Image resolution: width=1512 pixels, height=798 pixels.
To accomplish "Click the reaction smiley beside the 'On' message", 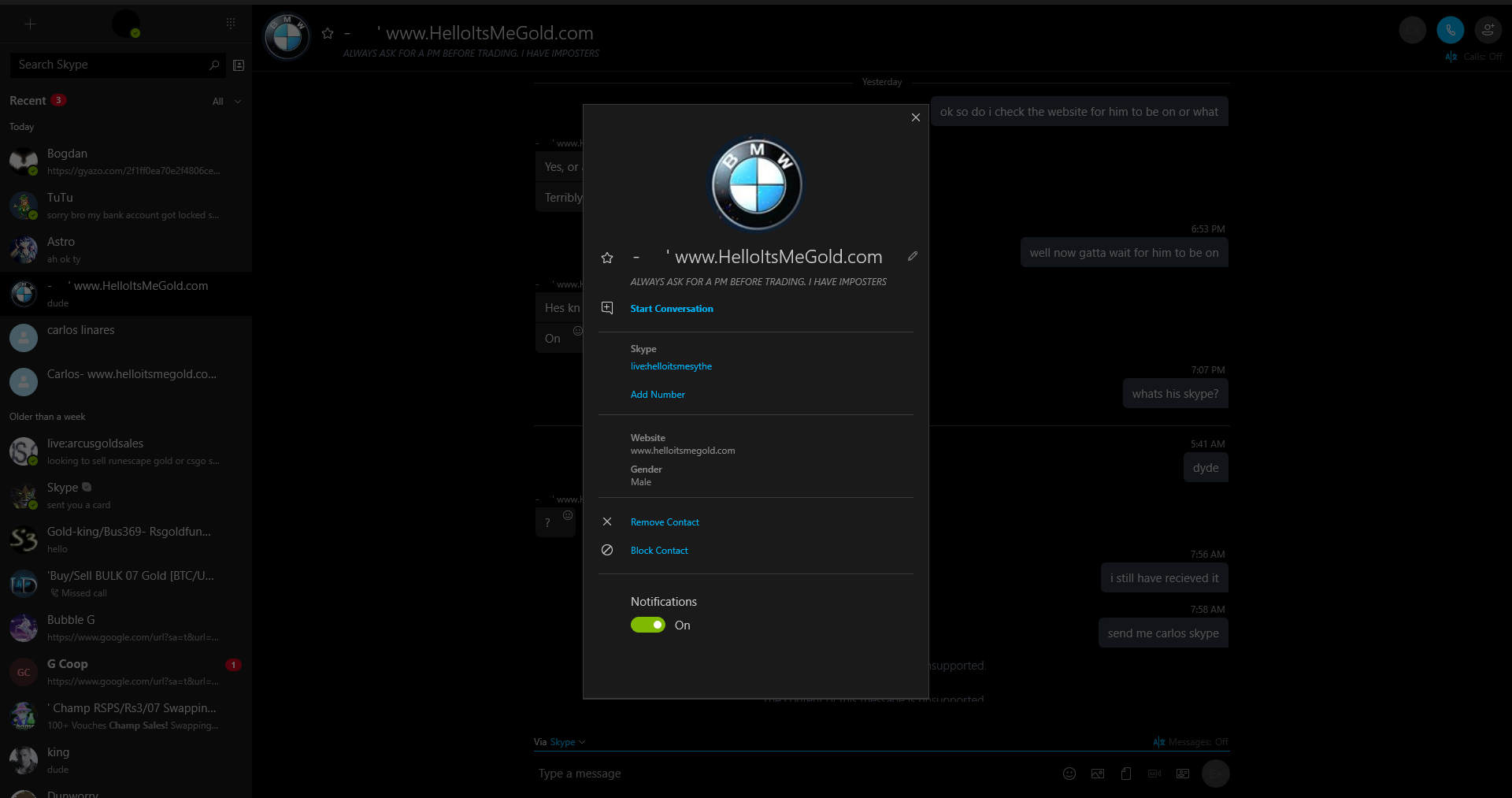I will [x=577, y=331].
